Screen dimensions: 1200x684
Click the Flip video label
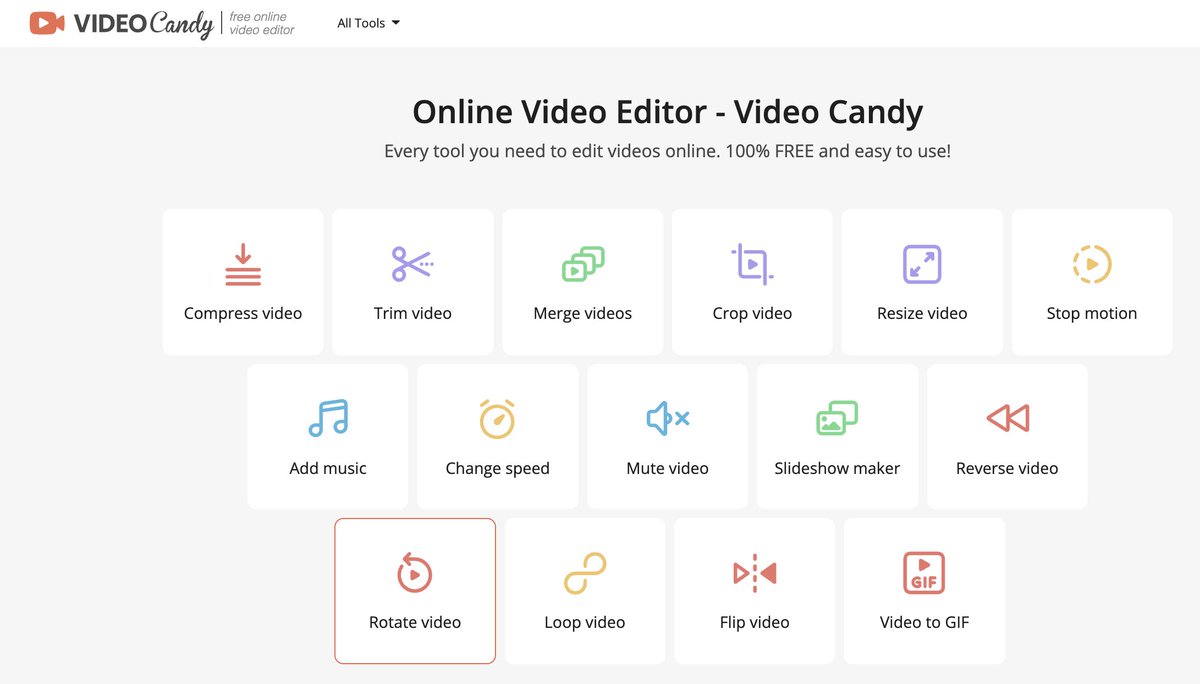pos(755,622)
